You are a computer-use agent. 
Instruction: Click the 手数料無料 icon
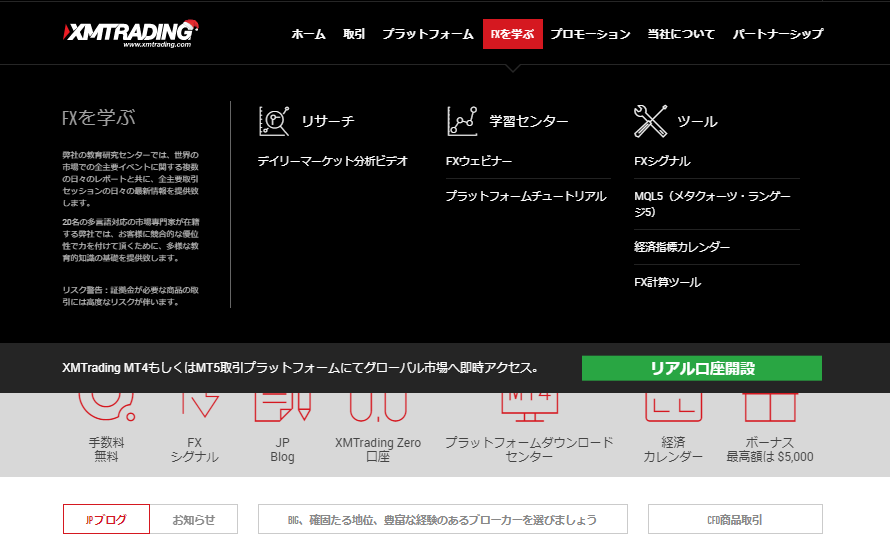pyautogui.click(x=107, y=407)
